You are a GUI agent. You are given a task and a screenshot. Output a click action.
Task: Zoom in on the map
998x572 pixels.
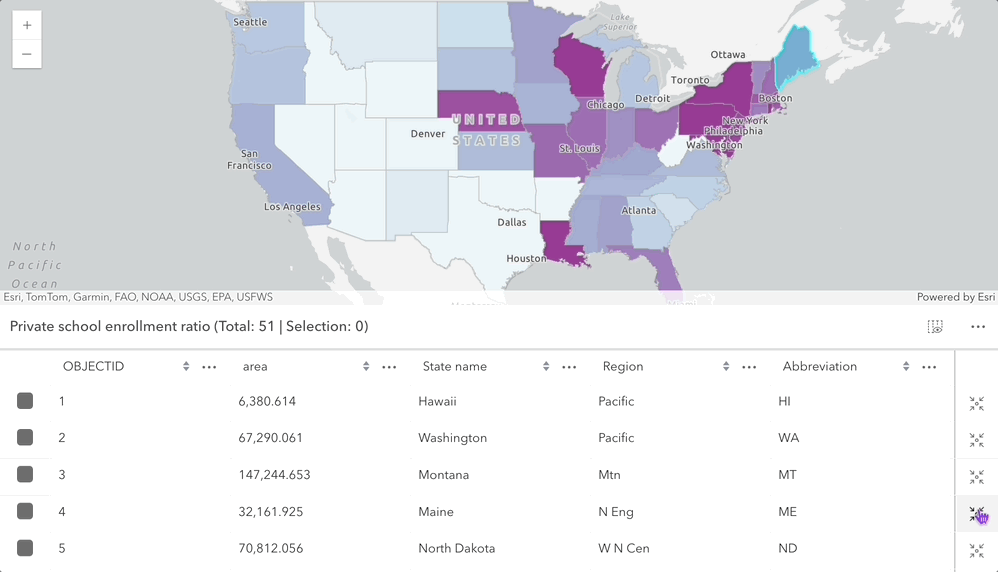(26, 25)
